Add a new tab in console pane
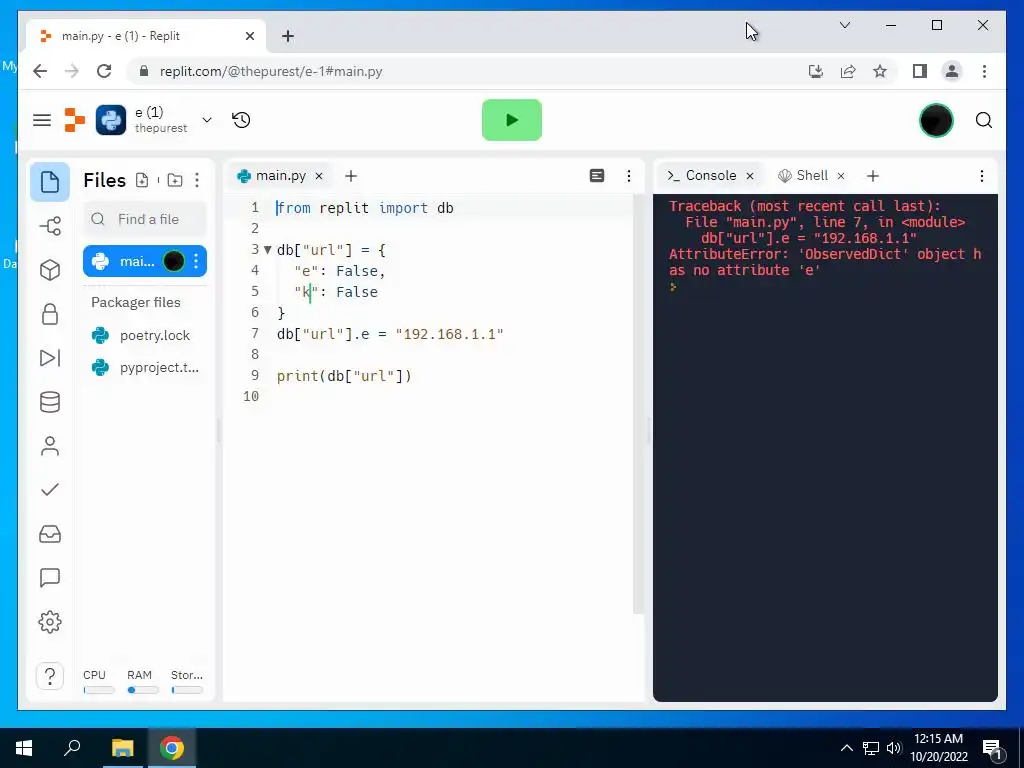The image size is (1024, 768). point(872,176)
